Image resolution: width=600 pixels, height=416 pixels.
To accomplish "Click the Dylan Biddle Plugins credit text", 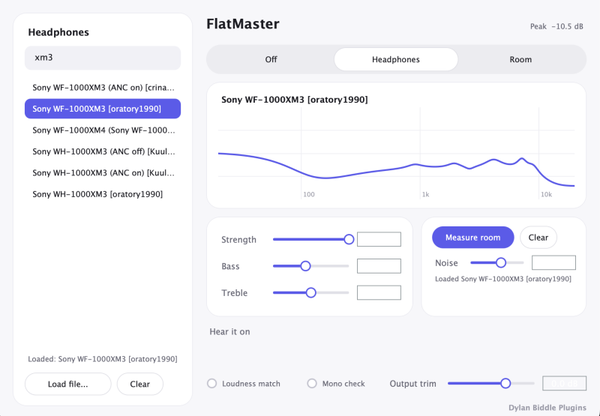I will (547, 408).
